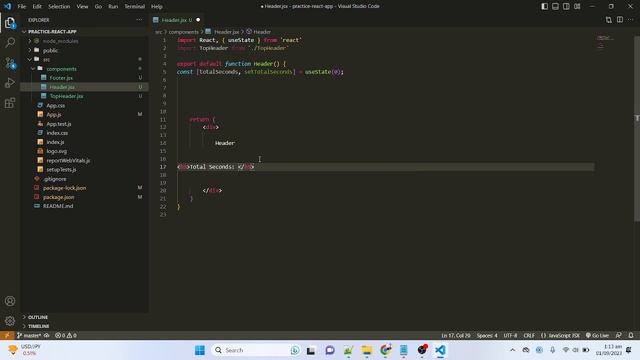Open Visual Studio Code taskbar icon
This screenshot has width=640, height=360.
pos(440,350)
